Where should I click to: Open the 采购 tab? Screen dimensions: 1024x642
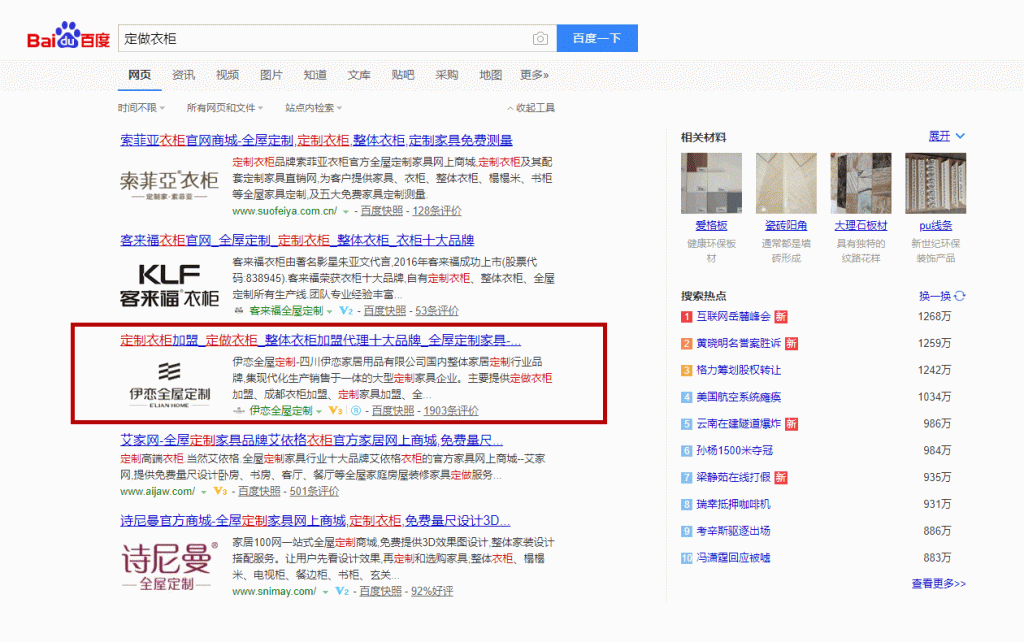[447, 75]
